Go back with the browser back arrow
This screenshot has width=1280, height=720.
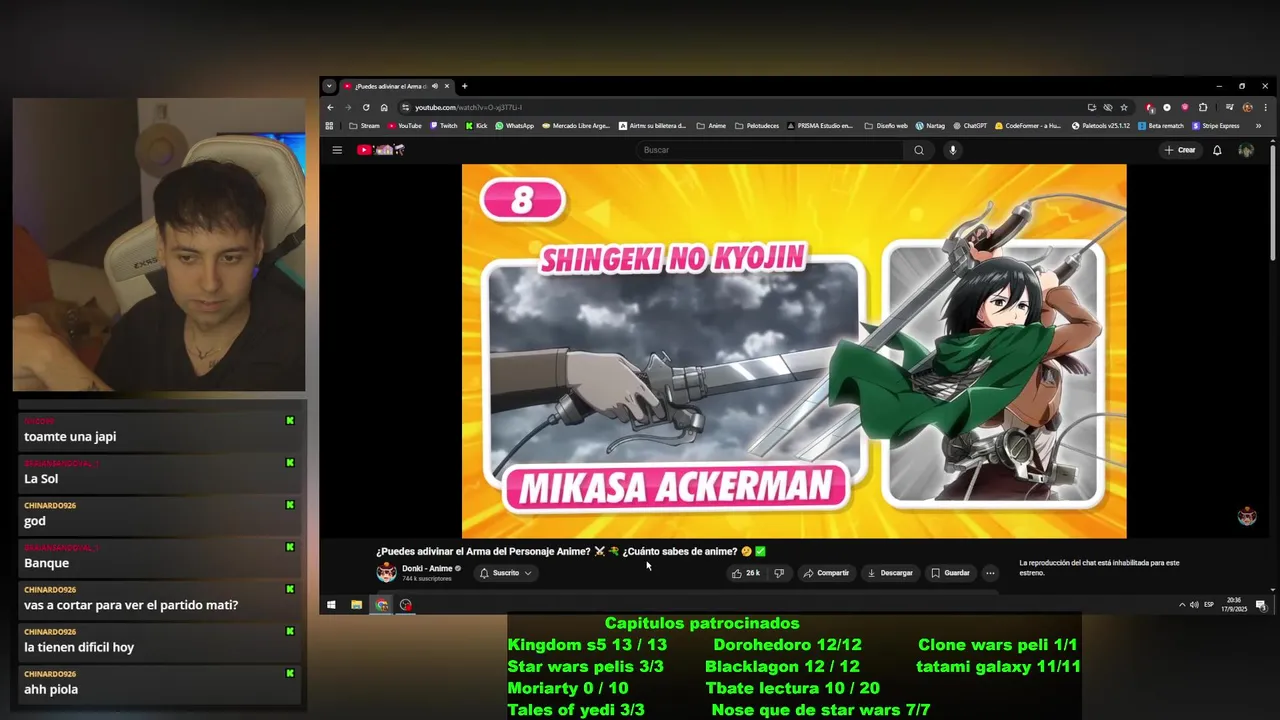(x=330, y=107)
